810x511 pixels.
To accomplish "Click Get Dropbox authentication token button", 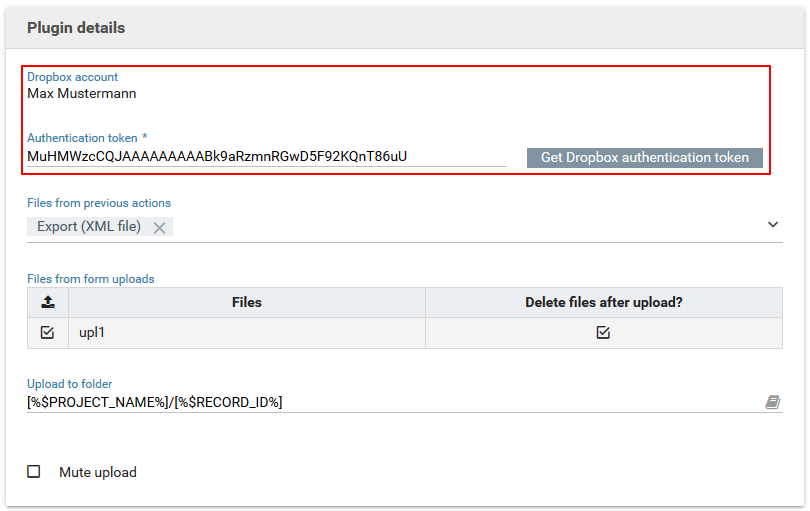I will click(644, 157).
